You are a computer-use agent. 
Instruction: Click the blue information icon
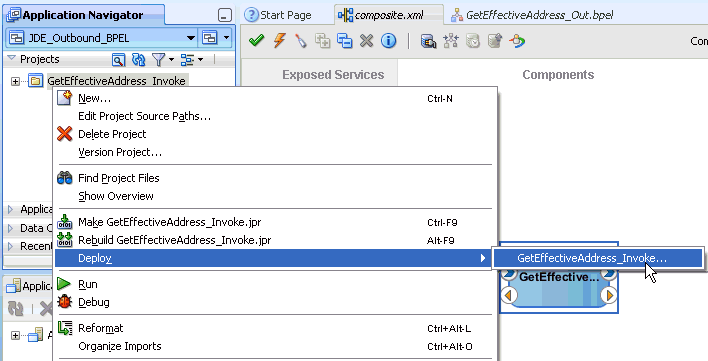point(388,41)
